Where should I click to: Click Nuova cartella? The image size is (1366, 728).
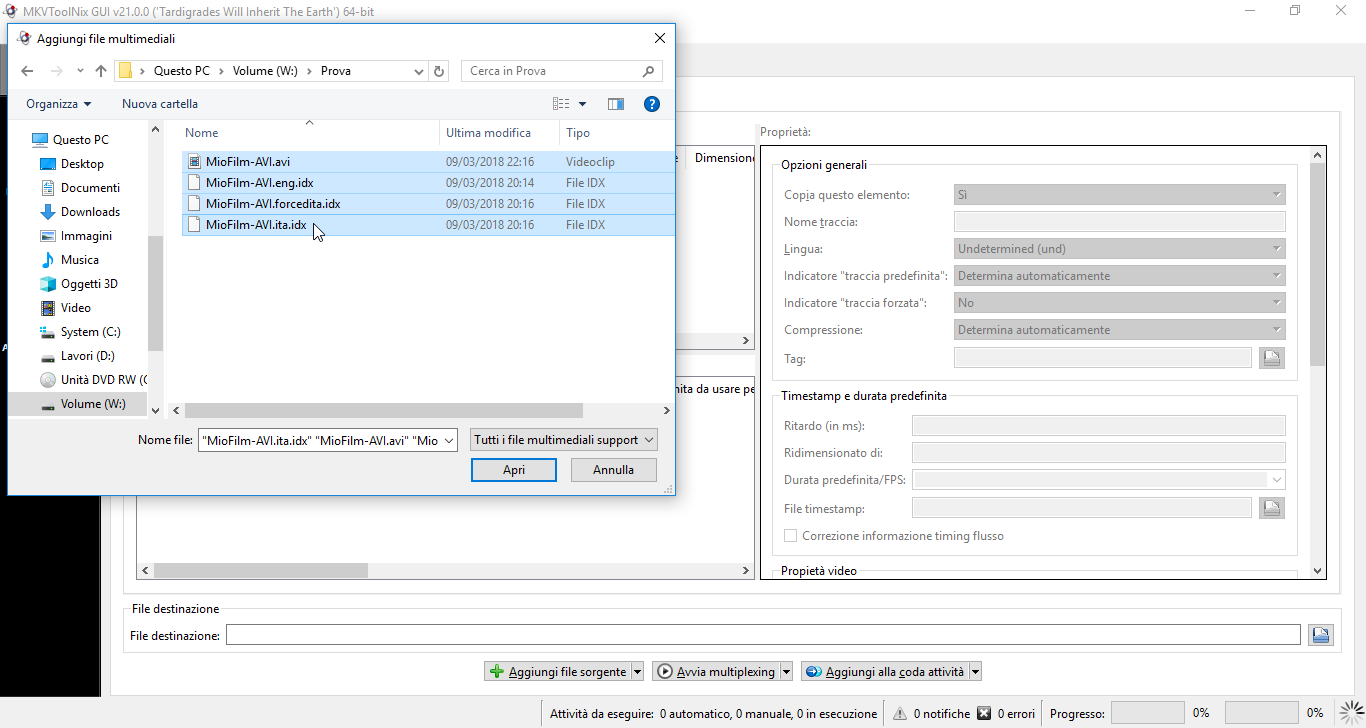160,104
